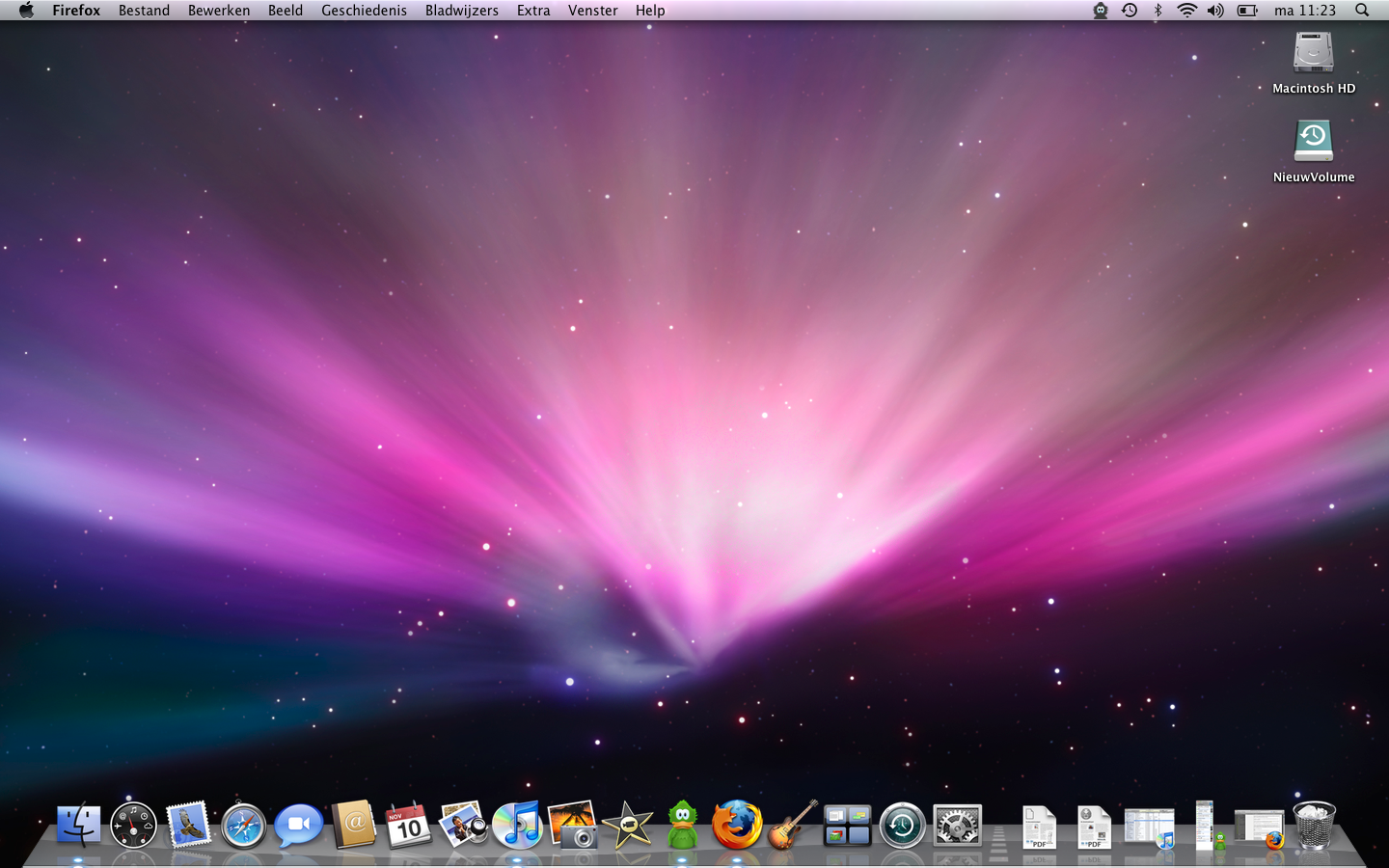
Task: Open the Bewerken menu
Action: pos(219,11)
